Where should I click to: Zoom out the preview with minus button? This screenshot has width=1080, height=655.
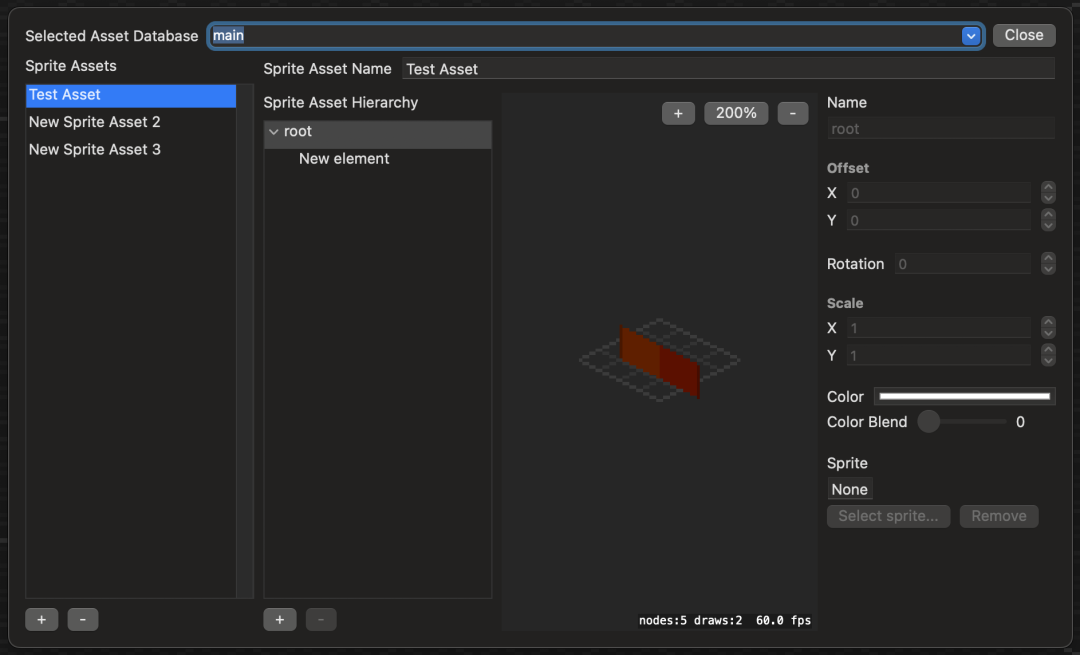click(793, 114)
